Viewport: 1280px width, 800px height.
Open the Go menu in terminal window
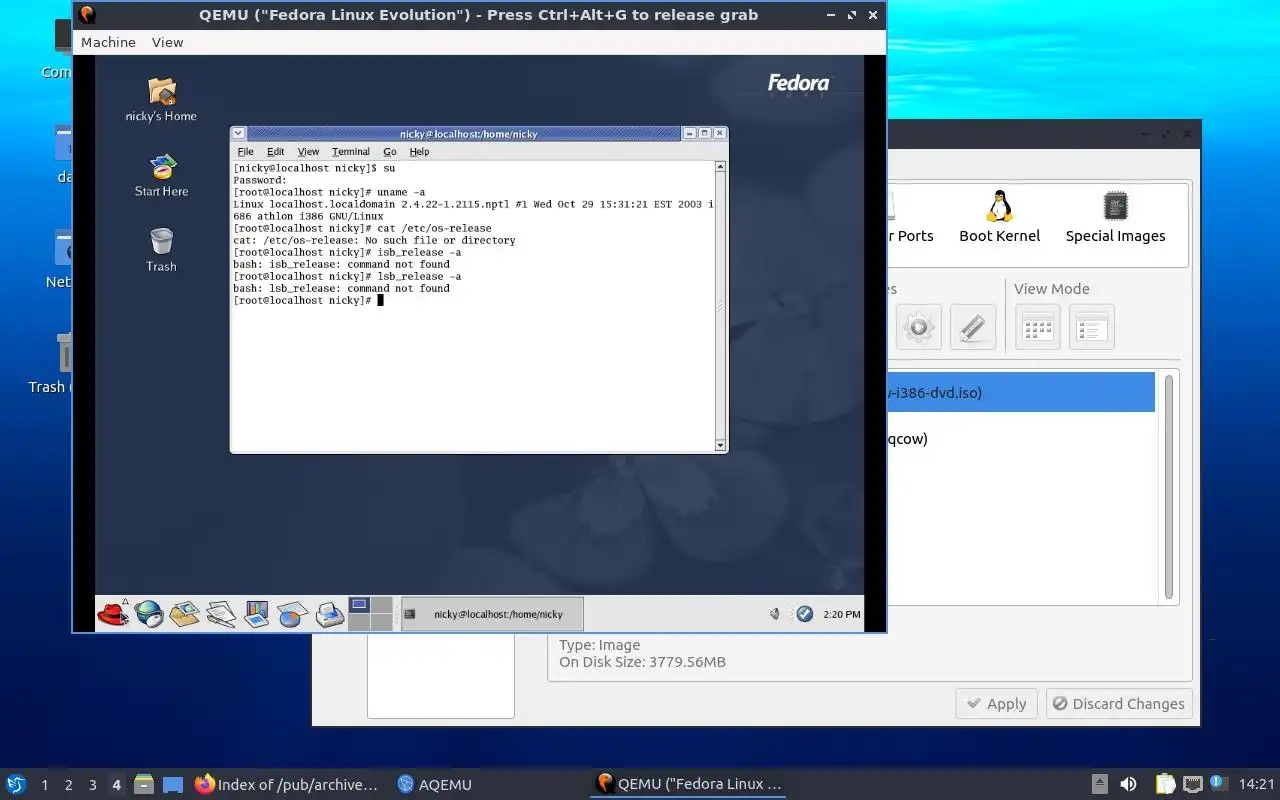[x=390, y=152]
